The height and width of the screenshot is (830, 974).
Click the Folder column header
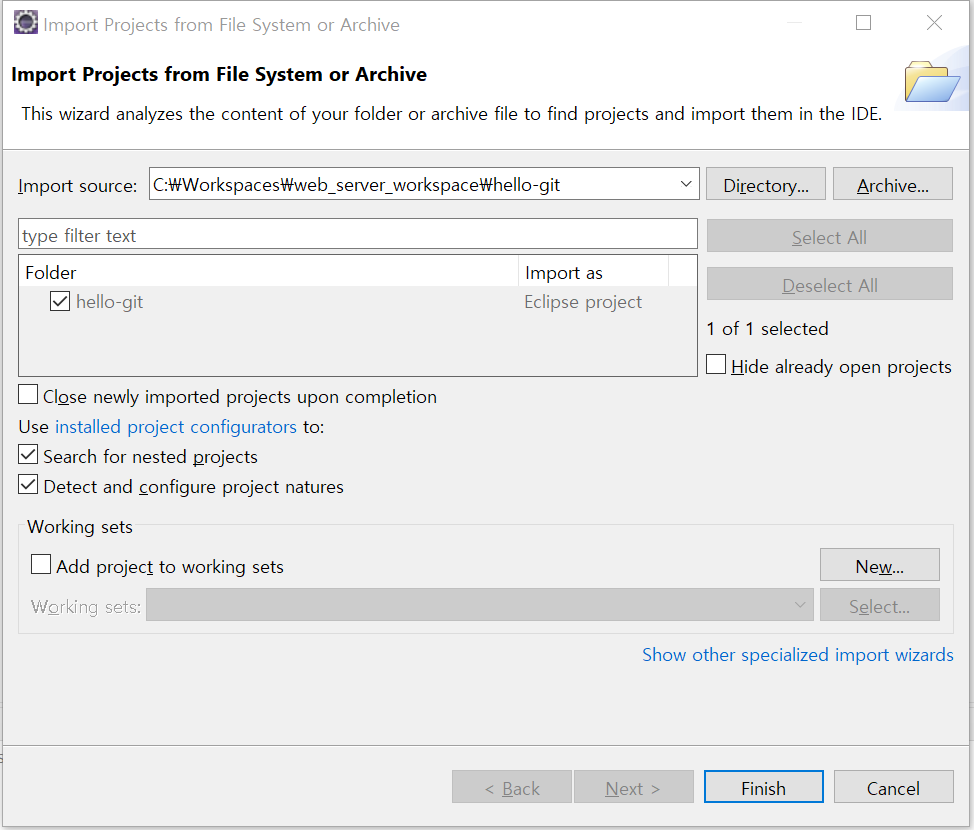[x=268, y=272]
